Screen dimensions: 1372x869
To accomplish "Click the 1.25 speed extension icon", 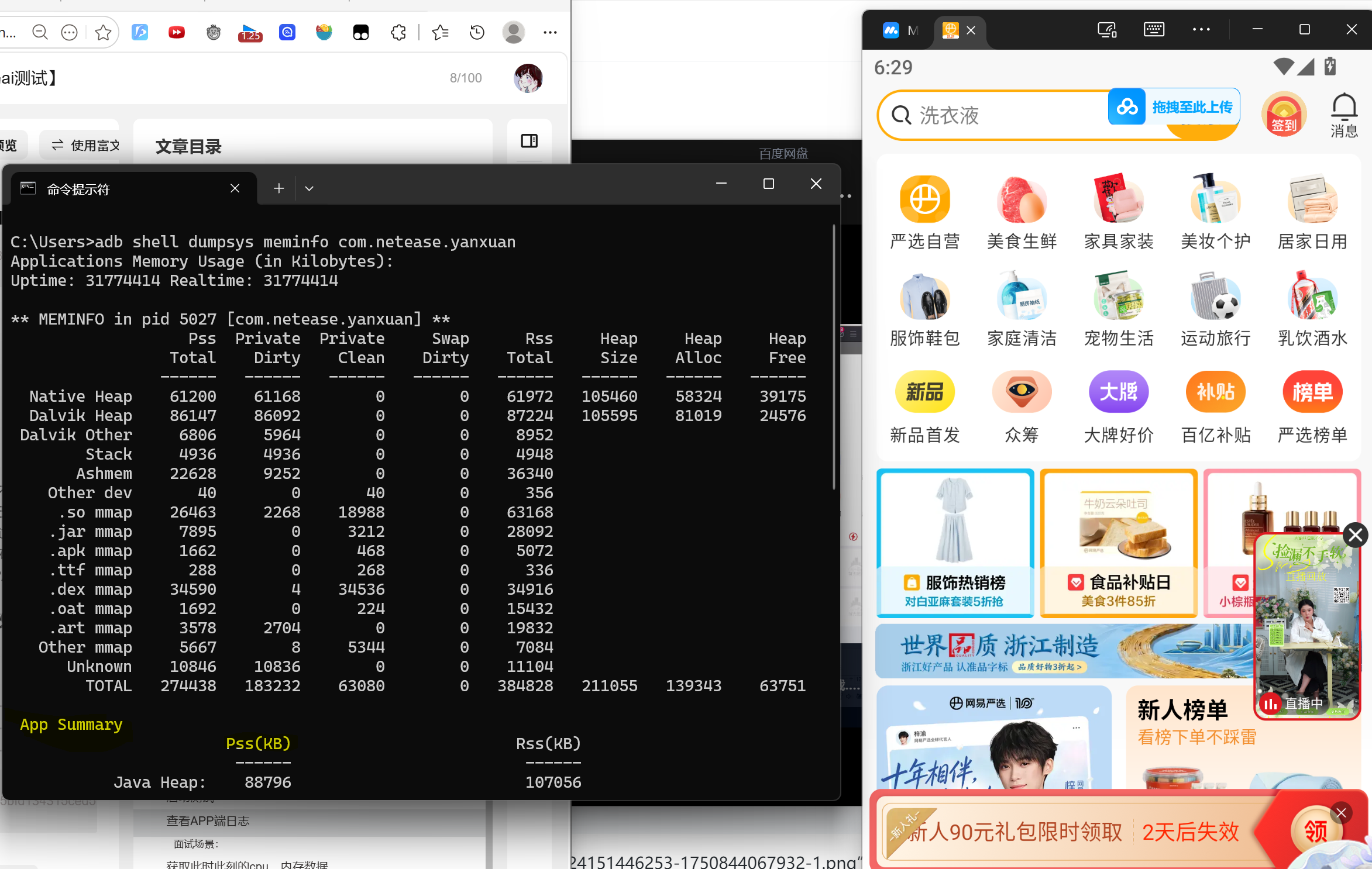I will coord(250,33).
